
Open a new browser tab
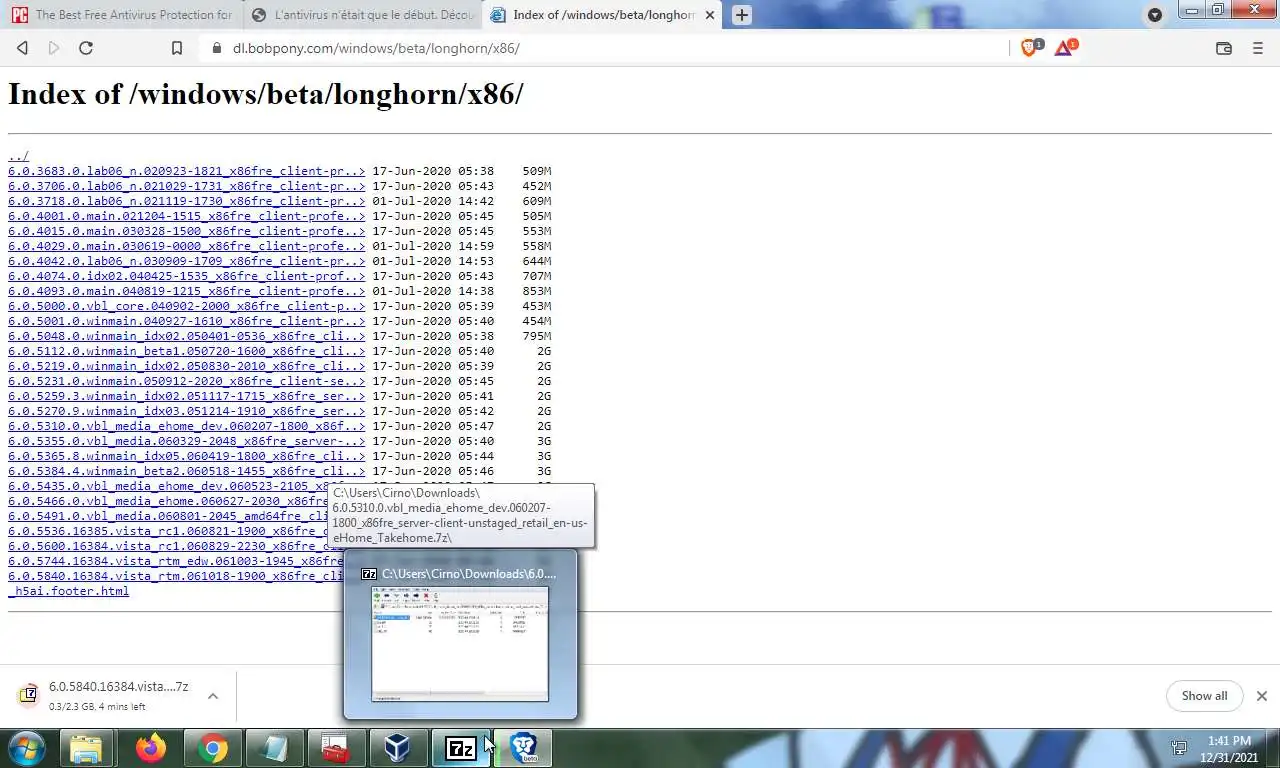[x=741, y=15]
